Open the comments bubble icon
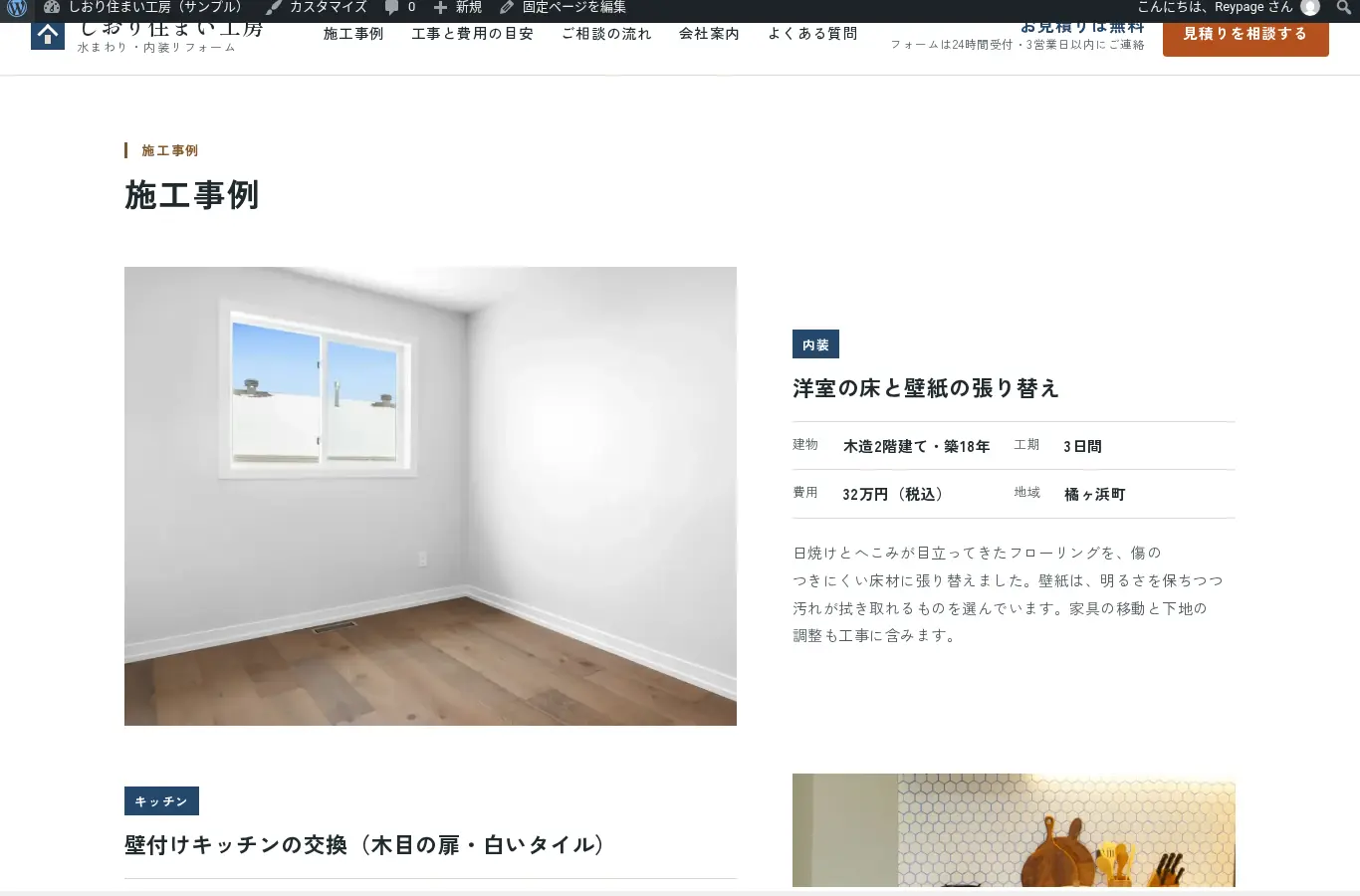The height and width of the screenshot is (896, 1360). (392, 7)
